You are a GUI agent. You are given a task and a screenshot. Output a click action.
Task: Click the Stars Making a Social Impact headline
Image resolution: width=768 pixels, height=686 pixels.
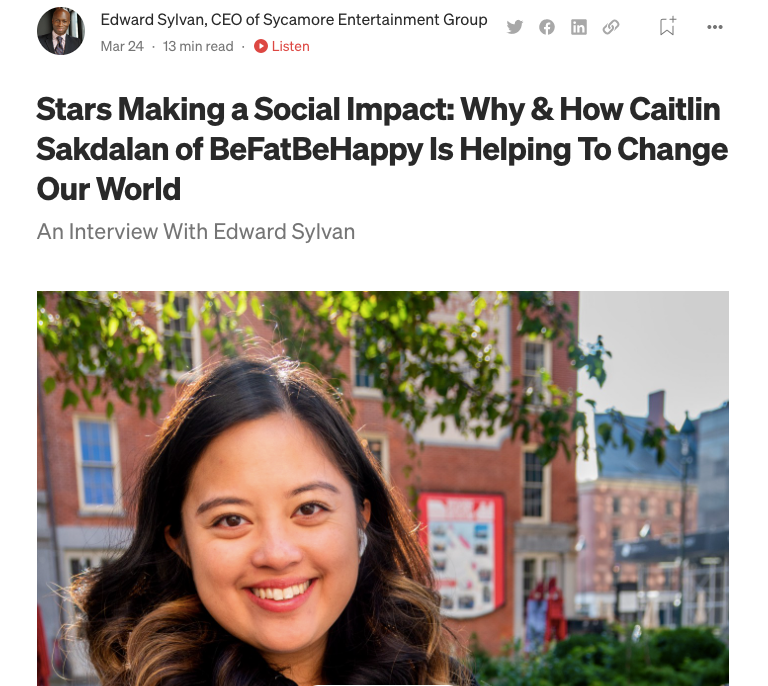pyautogui.click(x=382, y=149)
